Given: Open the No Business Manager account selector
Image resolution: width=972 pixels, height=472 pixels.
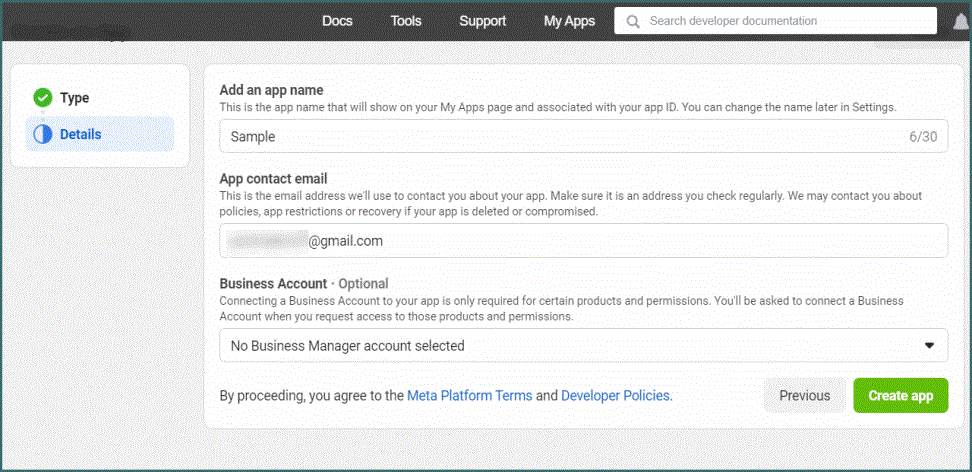Looking at the screenshot, I should [570, 346].
